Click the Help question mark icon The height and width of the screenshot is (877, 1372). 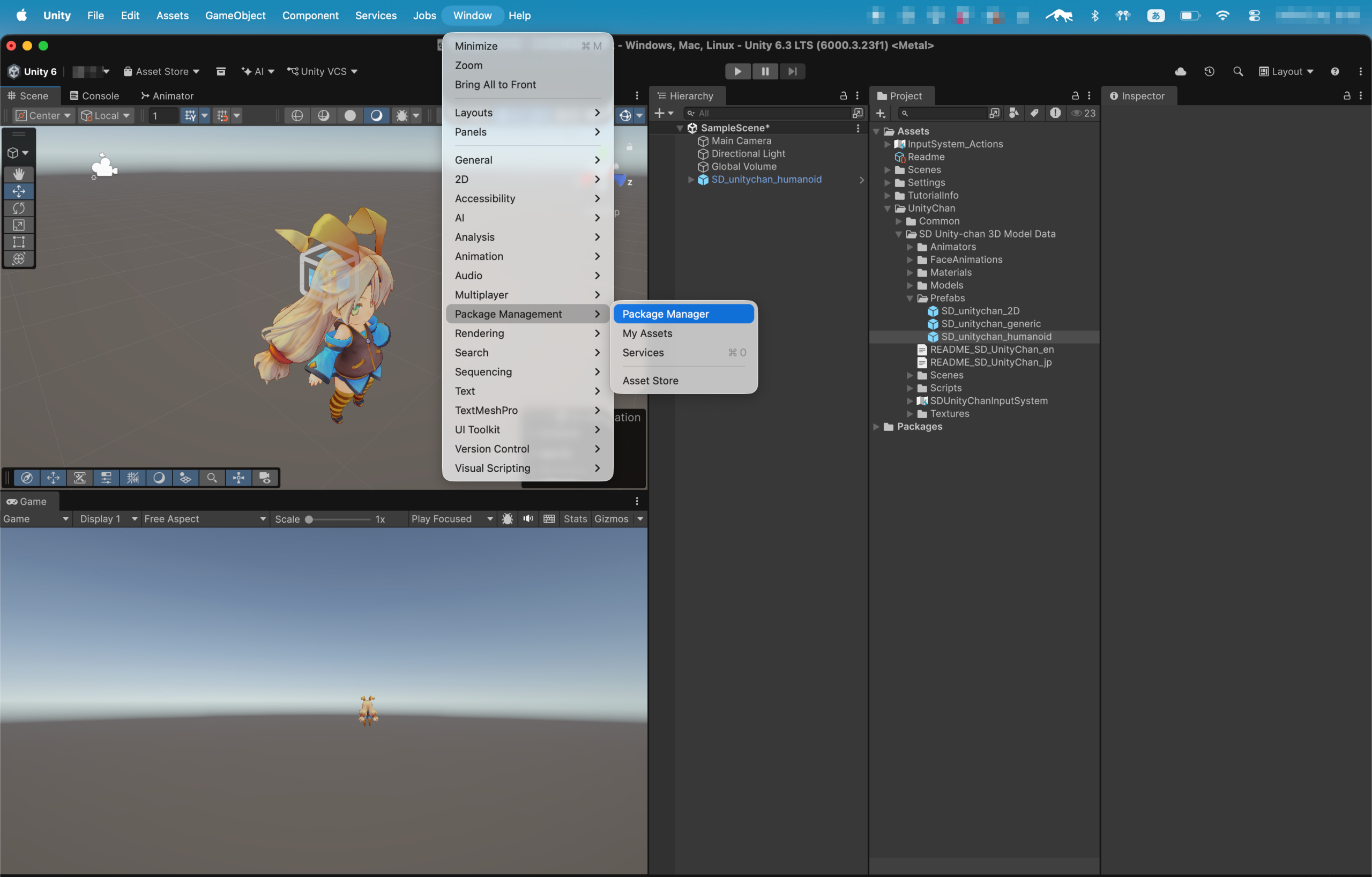pos(1335,71)
